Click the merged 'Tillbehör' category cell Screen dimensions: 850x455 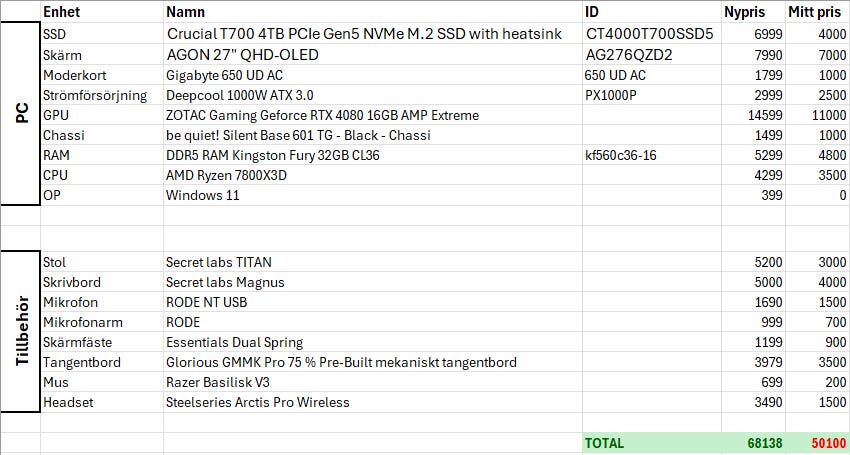tap(21, 331)
